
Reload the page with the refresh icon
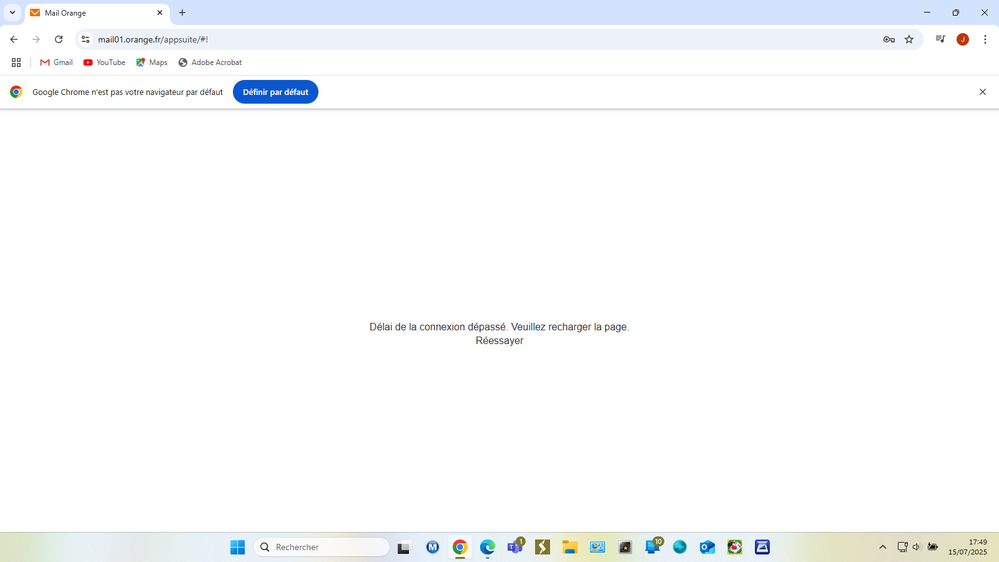pyautogui.click(x=59, y=40)
